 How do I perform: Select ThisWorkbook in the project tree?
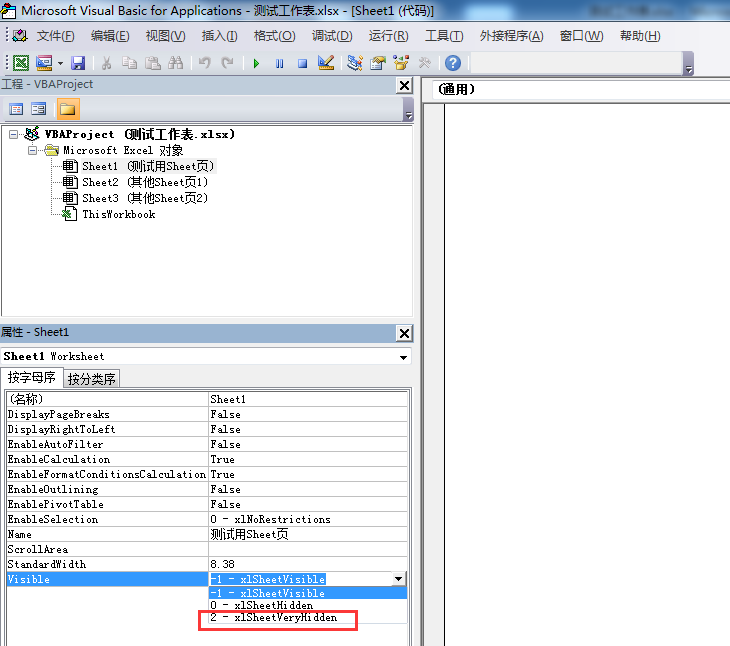(118, 214)
